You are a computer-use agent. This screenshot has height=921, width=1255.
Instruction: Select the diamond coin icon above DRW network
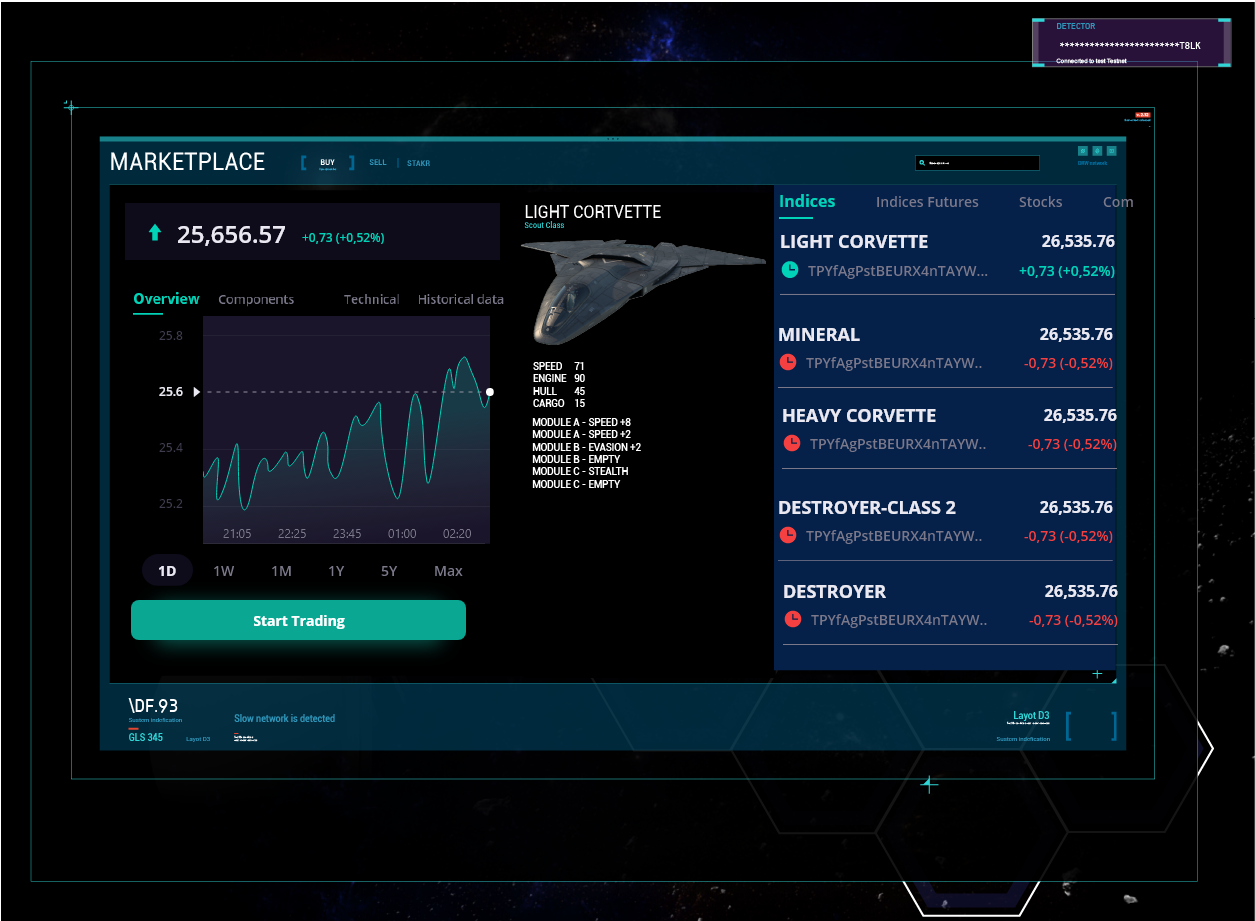pos(1097,151)
